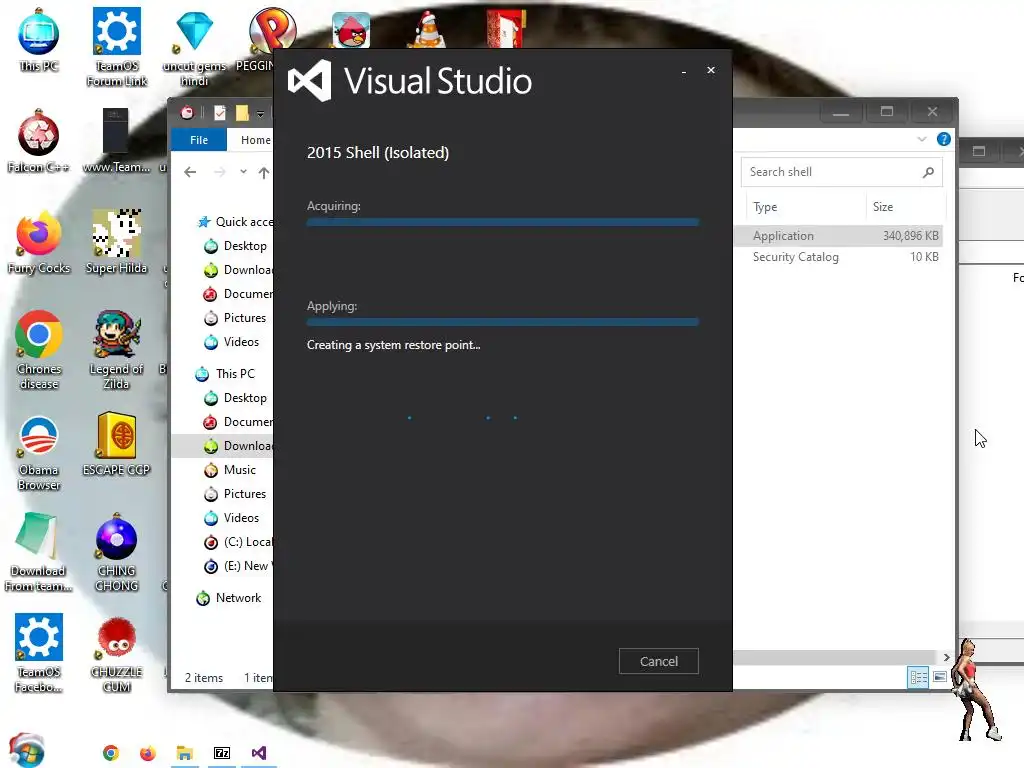Select (C:) Local disk in navigation pane
The width and height of the screenshot is (1024, 768).
(238, 542)
